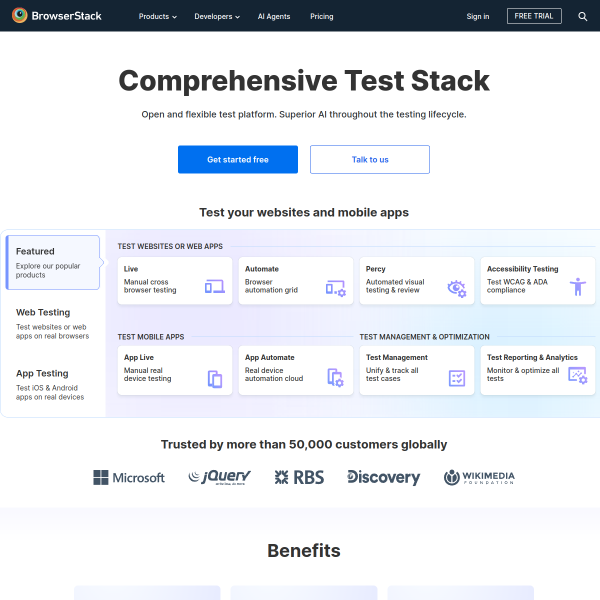Open the Percy product card title
Viewport: 600px width, 600px height.
[x=375, y=269]
